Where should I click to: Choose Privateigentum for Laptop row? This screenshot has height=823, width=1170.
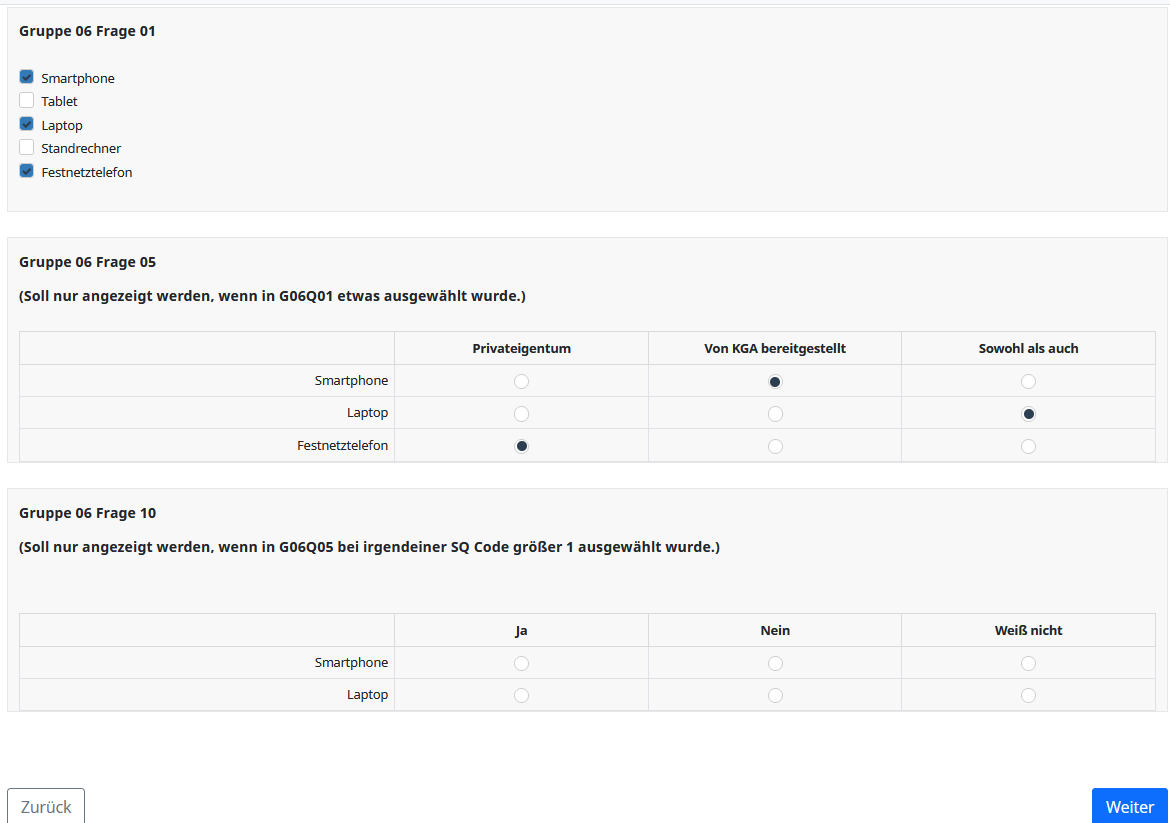(521, 413)
